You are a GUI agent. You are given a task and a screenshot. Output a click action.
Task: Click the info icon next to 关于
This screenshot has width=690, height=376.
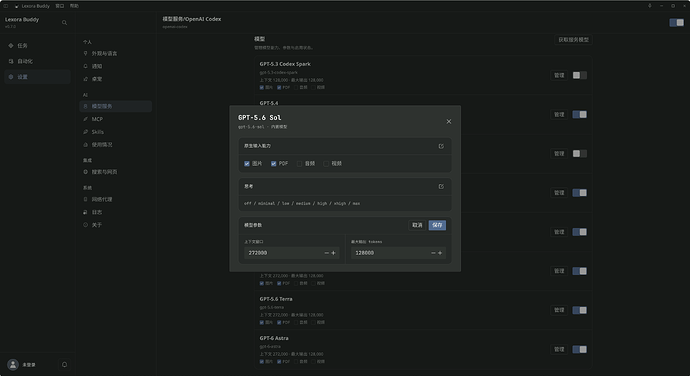85,225
